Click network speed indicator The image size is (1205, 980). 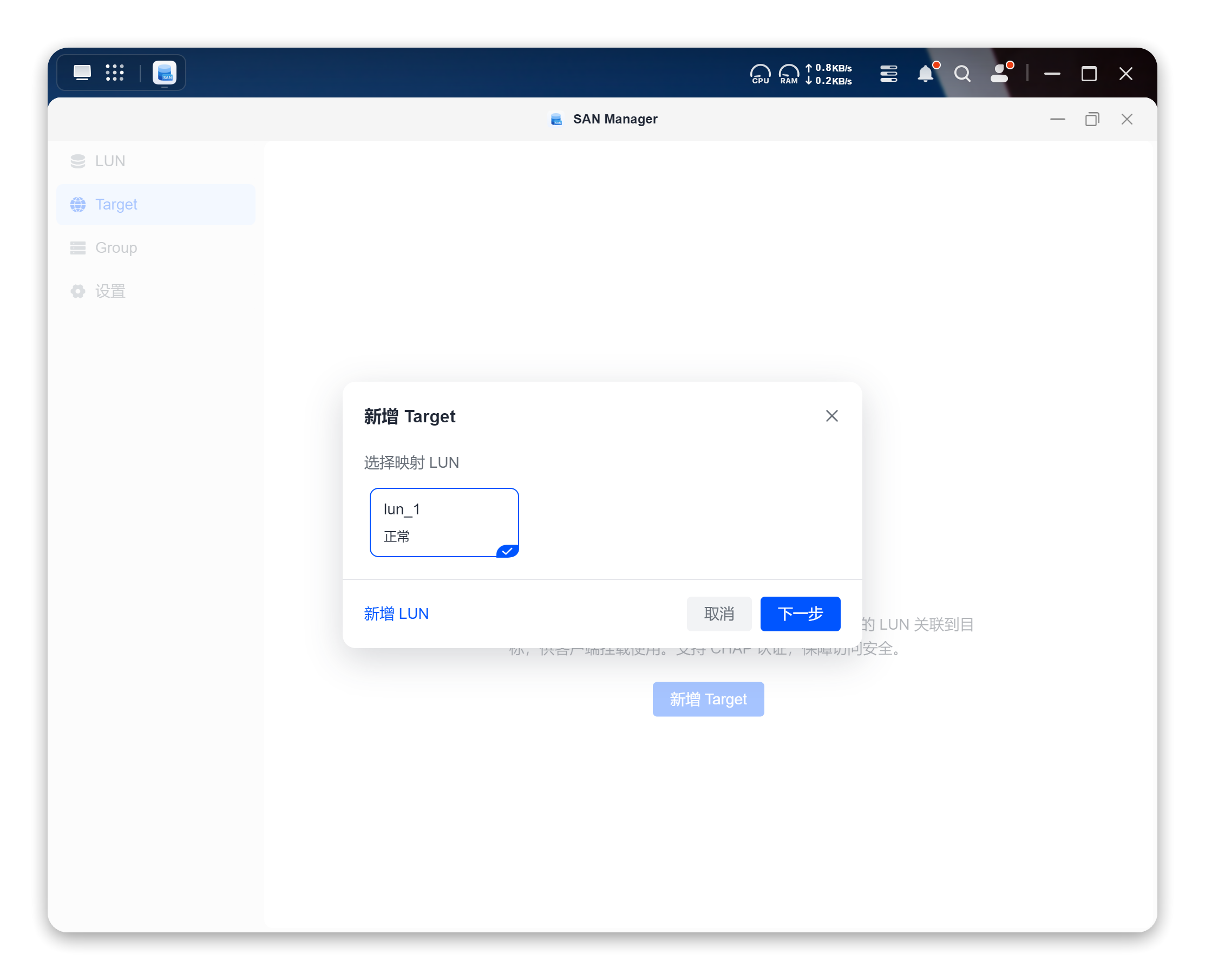(829, 74)
